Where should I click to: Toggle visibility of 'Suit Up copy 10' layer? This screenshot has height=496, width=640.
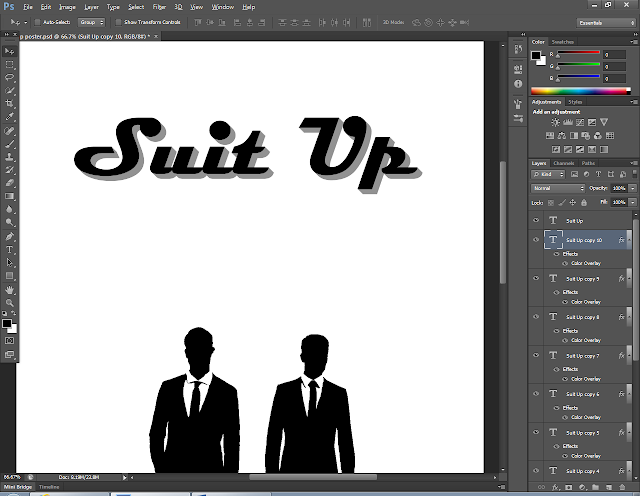pyautogui.click(x=536, y=240)
